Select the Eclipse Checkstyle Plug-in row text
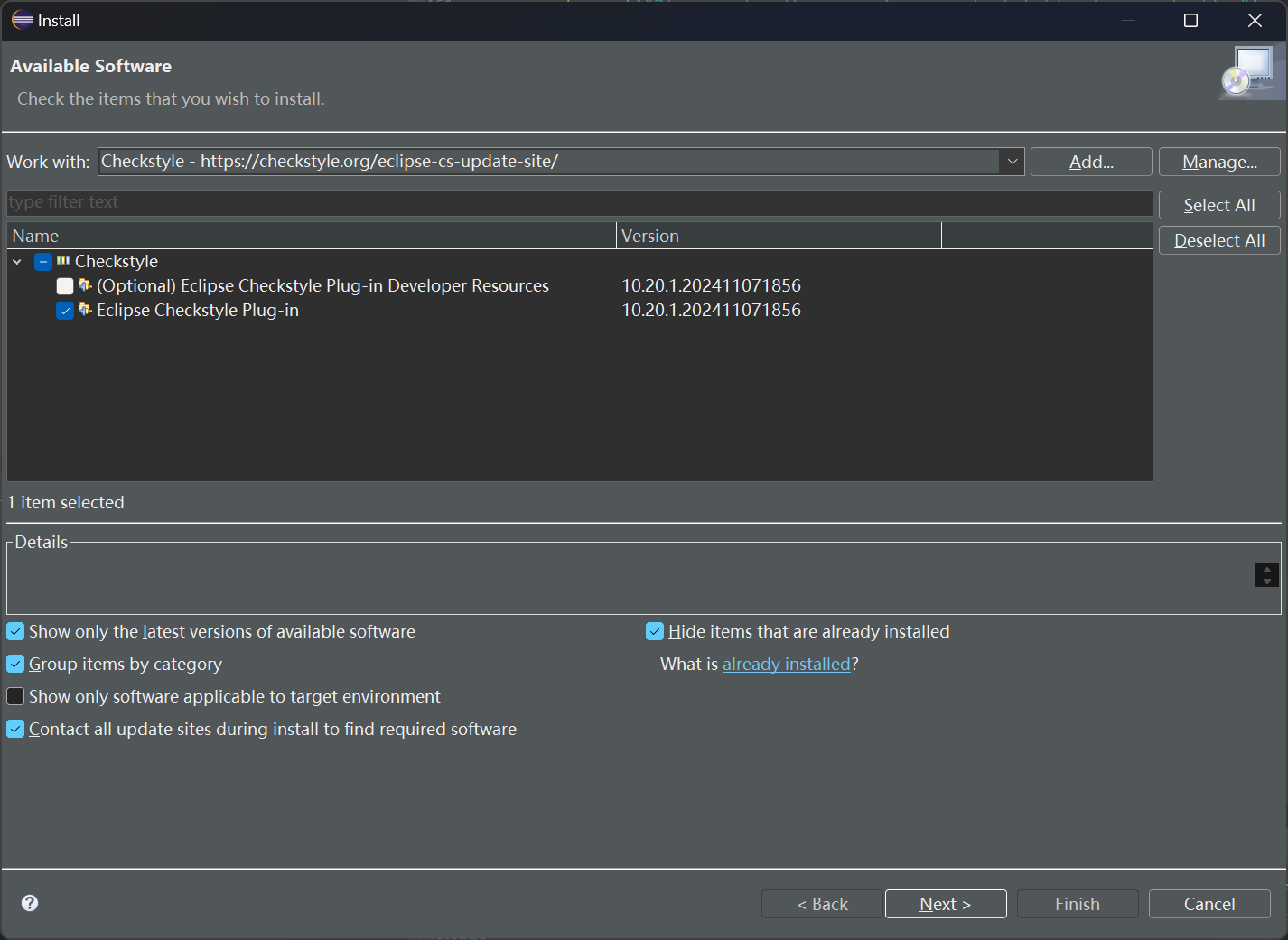The height and width of the screenshot is (940, 1288). coord(198,310)
